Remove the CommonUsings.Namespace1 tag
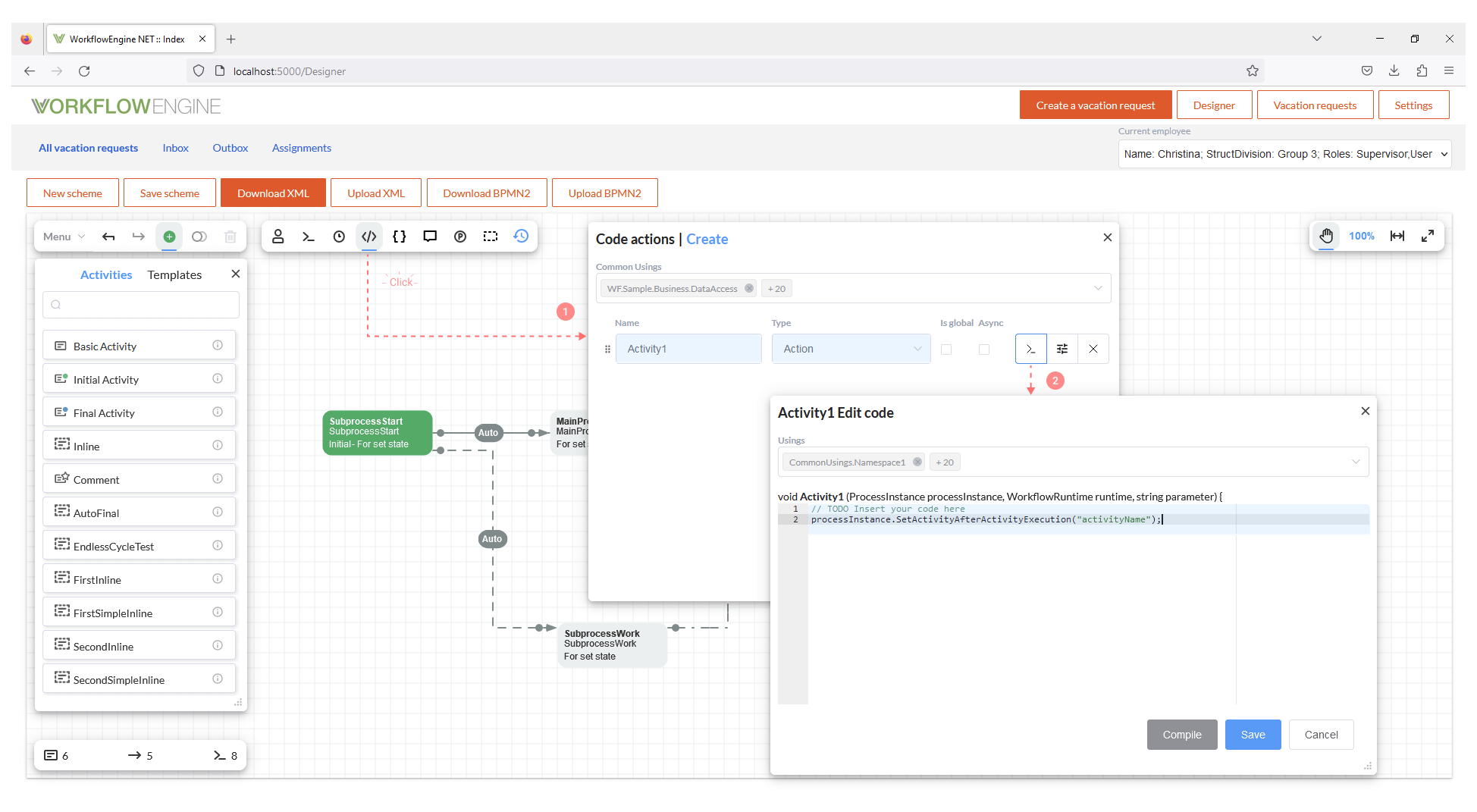 click(917, 462)
